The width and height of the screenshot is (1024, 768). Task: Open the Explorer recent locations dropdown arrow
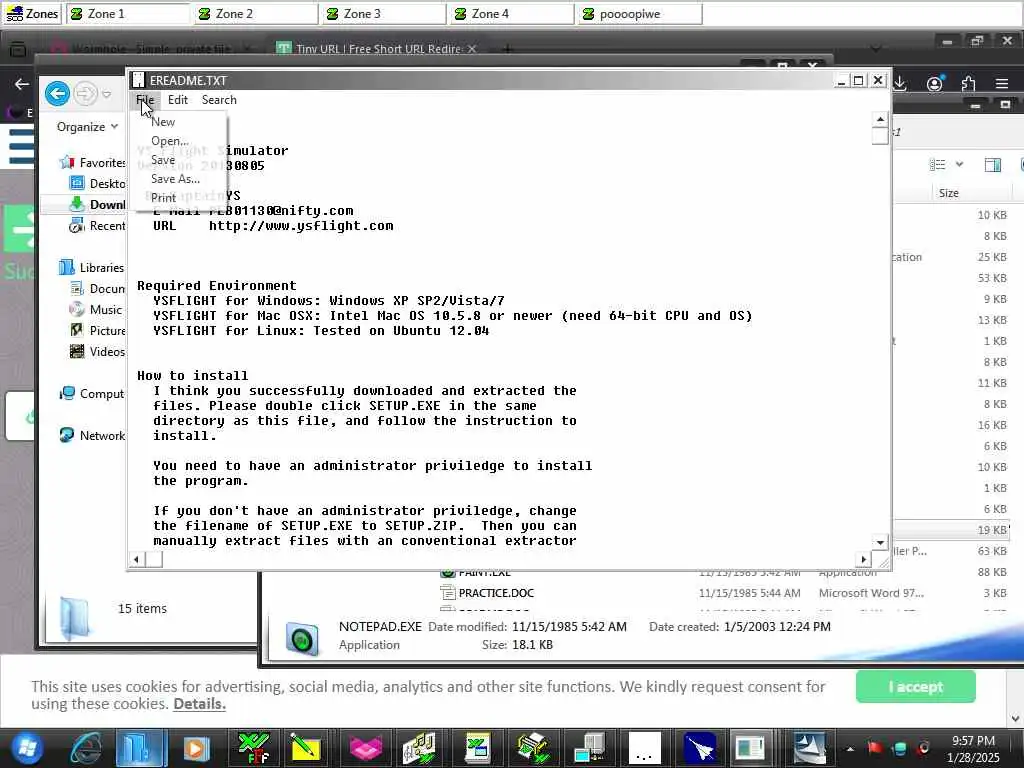(106, 95)
